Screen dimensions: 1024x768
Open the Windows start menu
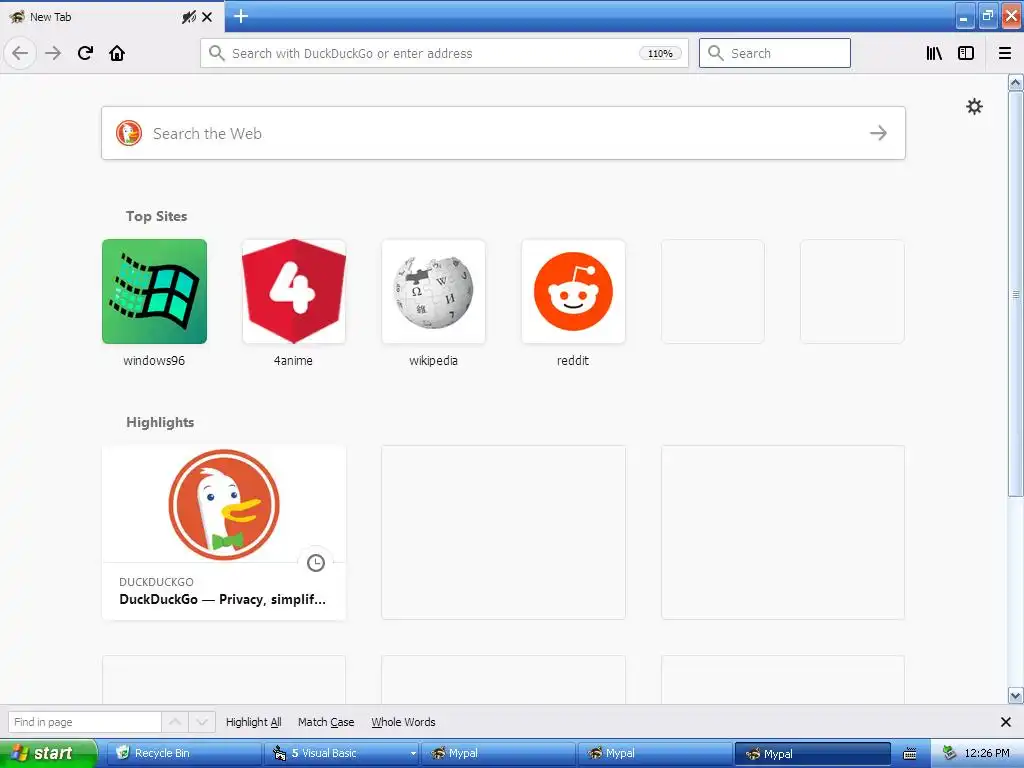pyautogui.click(x=48, y=753)
